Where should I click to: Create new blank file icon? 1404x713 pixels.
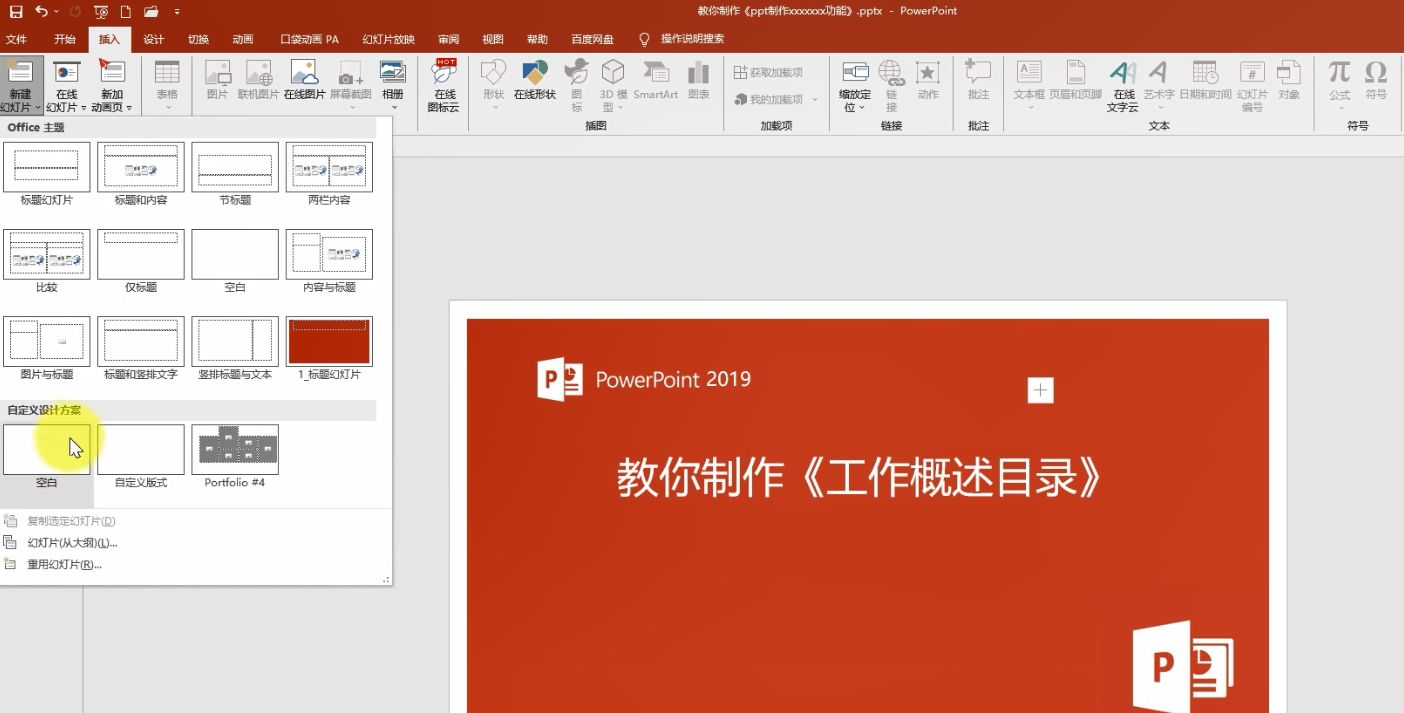(x=125, y=11)
